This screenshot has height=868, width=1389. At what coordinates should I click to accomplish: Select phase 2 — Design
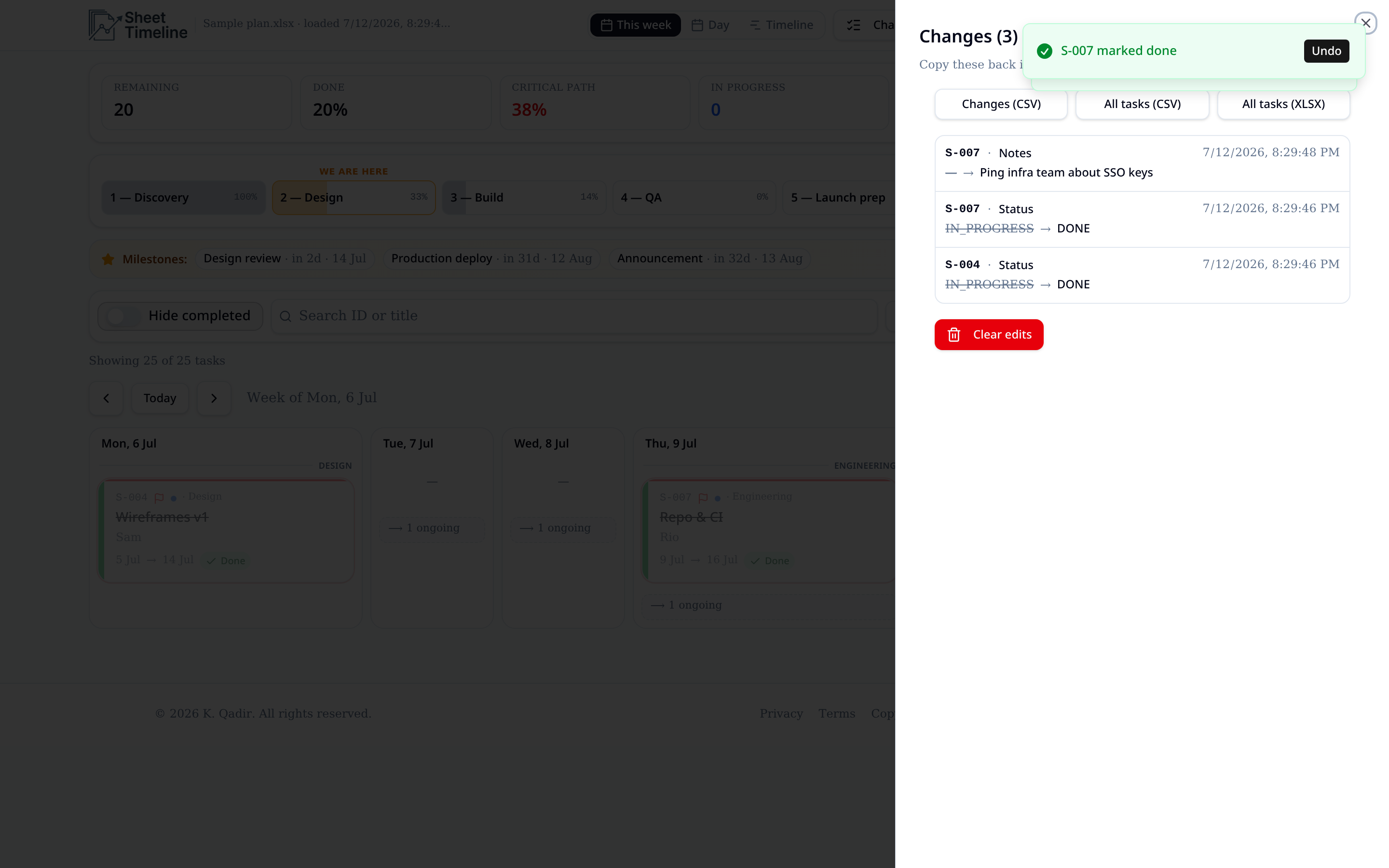[x=354, y=198]
